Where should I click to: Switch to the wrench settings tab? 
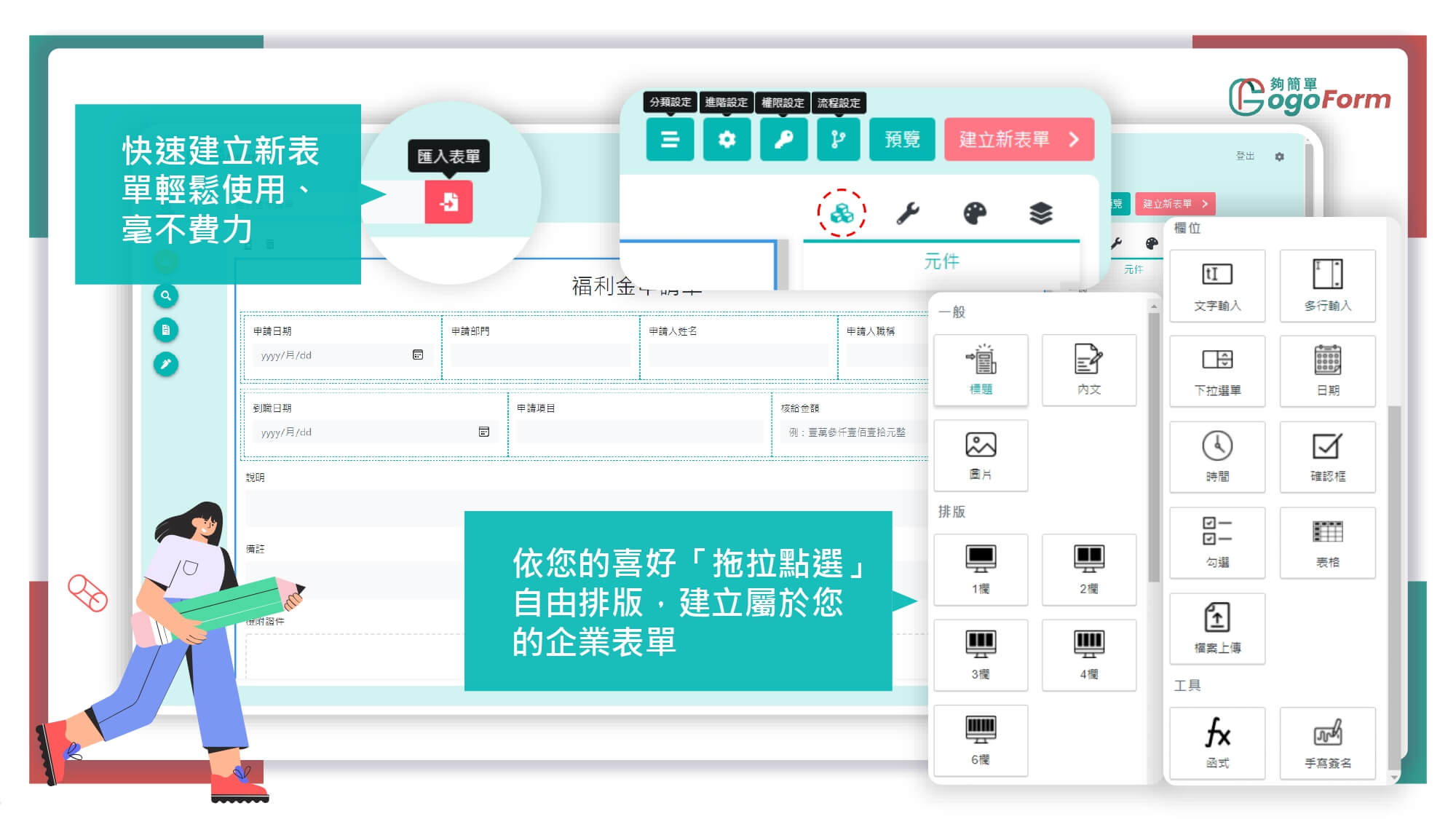(x=907, y=213)
